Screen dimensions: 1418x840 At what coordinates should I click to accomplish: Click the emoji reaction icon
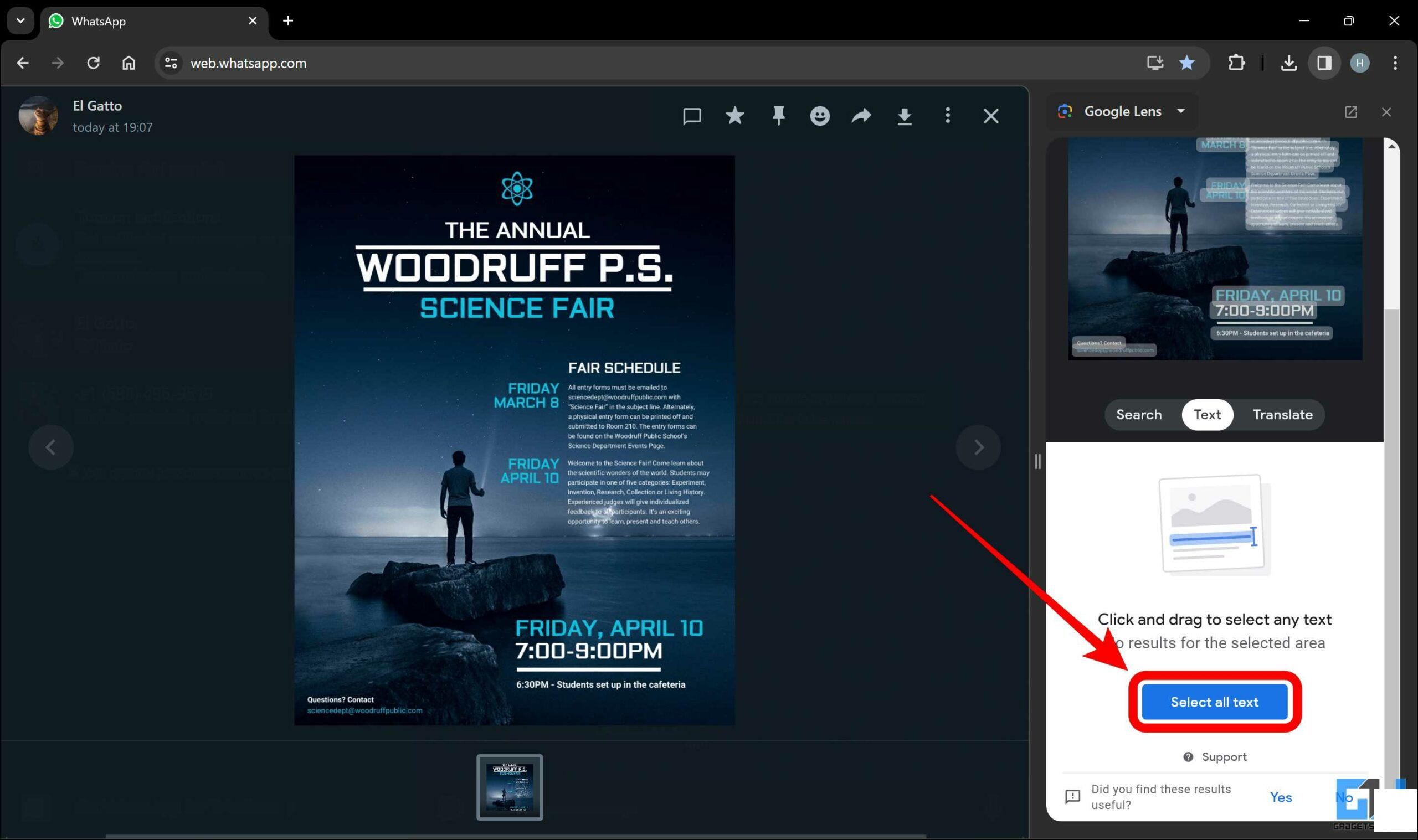(x=819, y=116)
